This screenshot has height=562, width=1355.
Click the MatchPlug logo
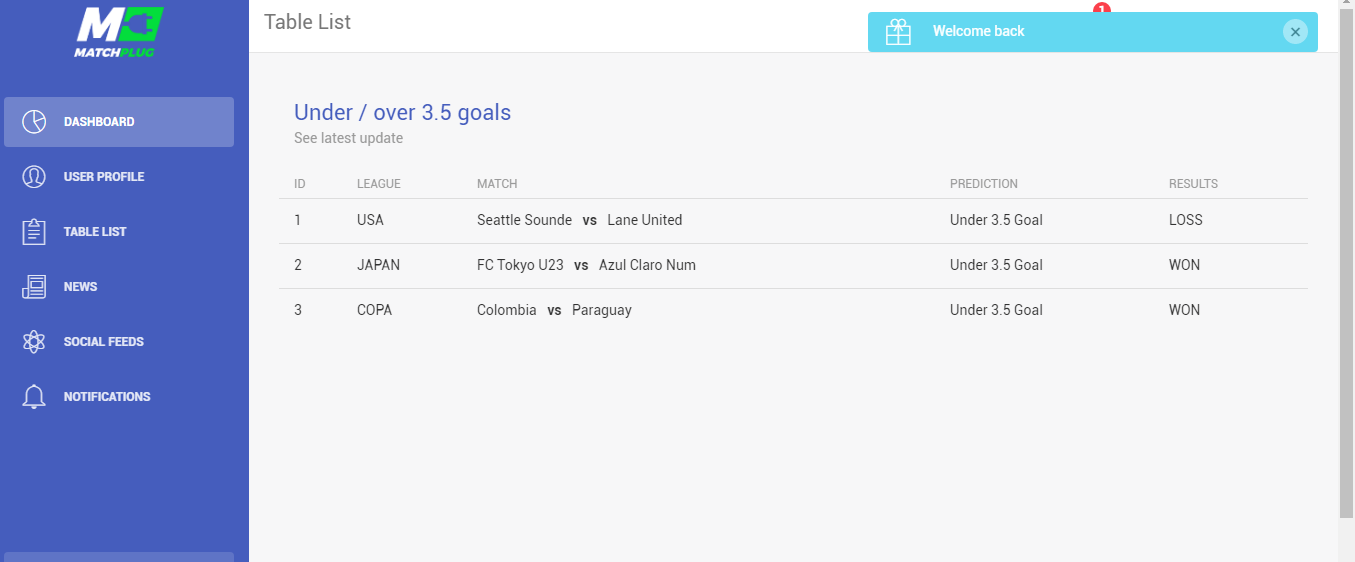point(119,32)
